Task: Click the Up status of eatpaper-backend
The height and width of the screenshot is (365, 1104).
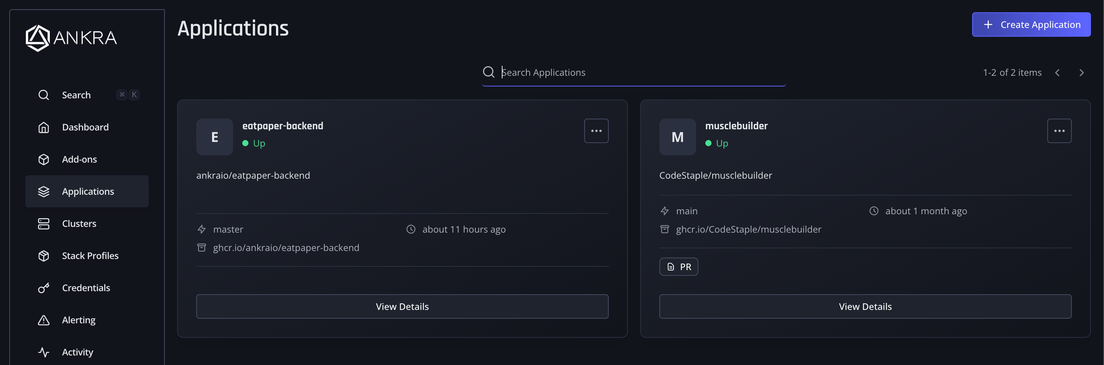Action: [253, 143]
